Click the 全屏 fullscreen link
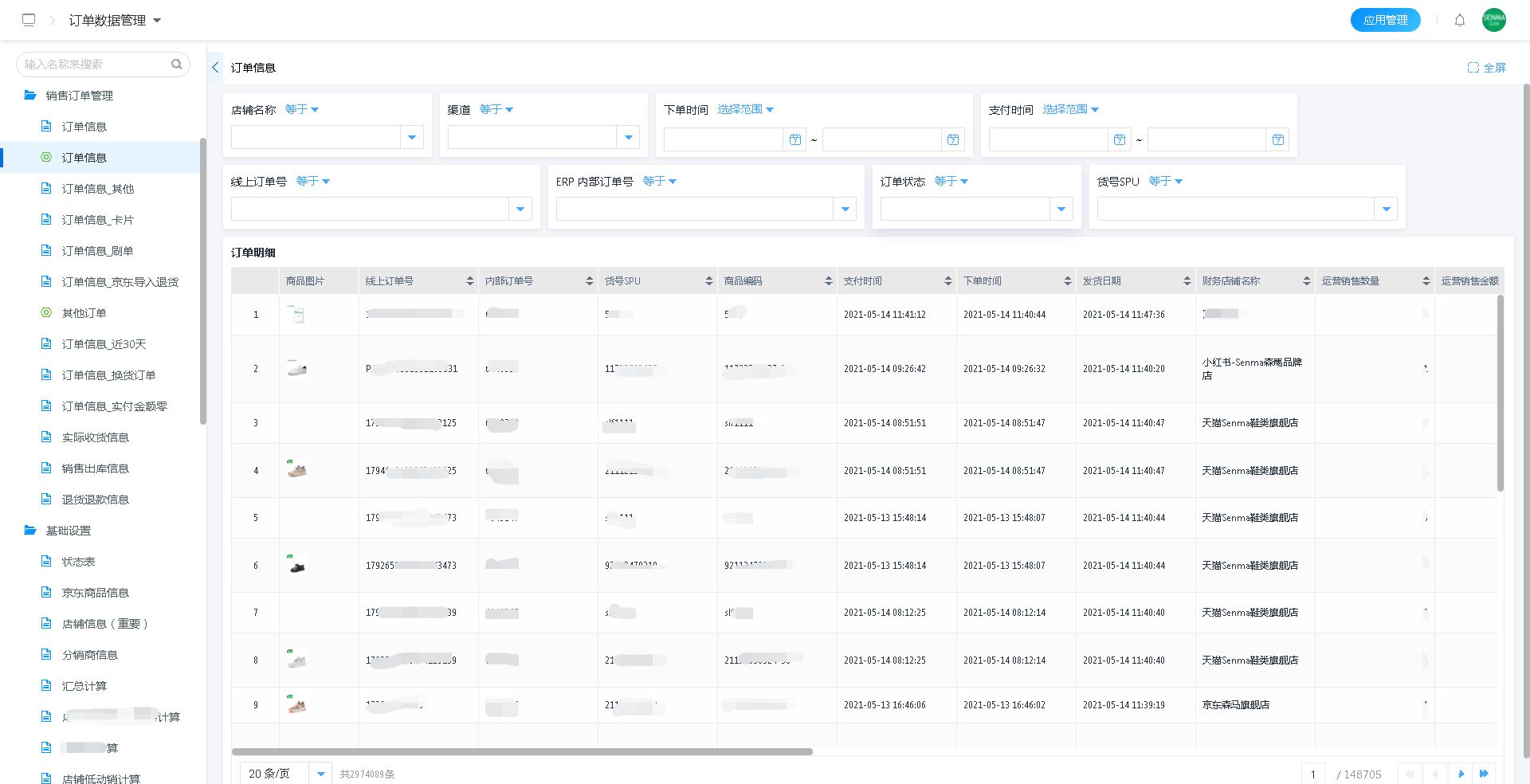The width and height of the screenshot is (1530, 784). pyautogui.click(x=1487, y=68)
